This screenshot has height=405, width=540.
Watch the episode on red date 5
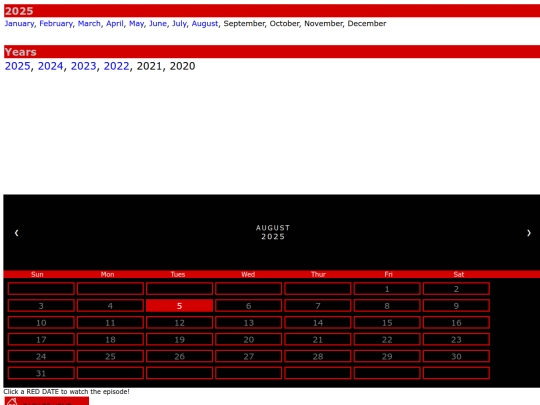(x=179, y=306)
